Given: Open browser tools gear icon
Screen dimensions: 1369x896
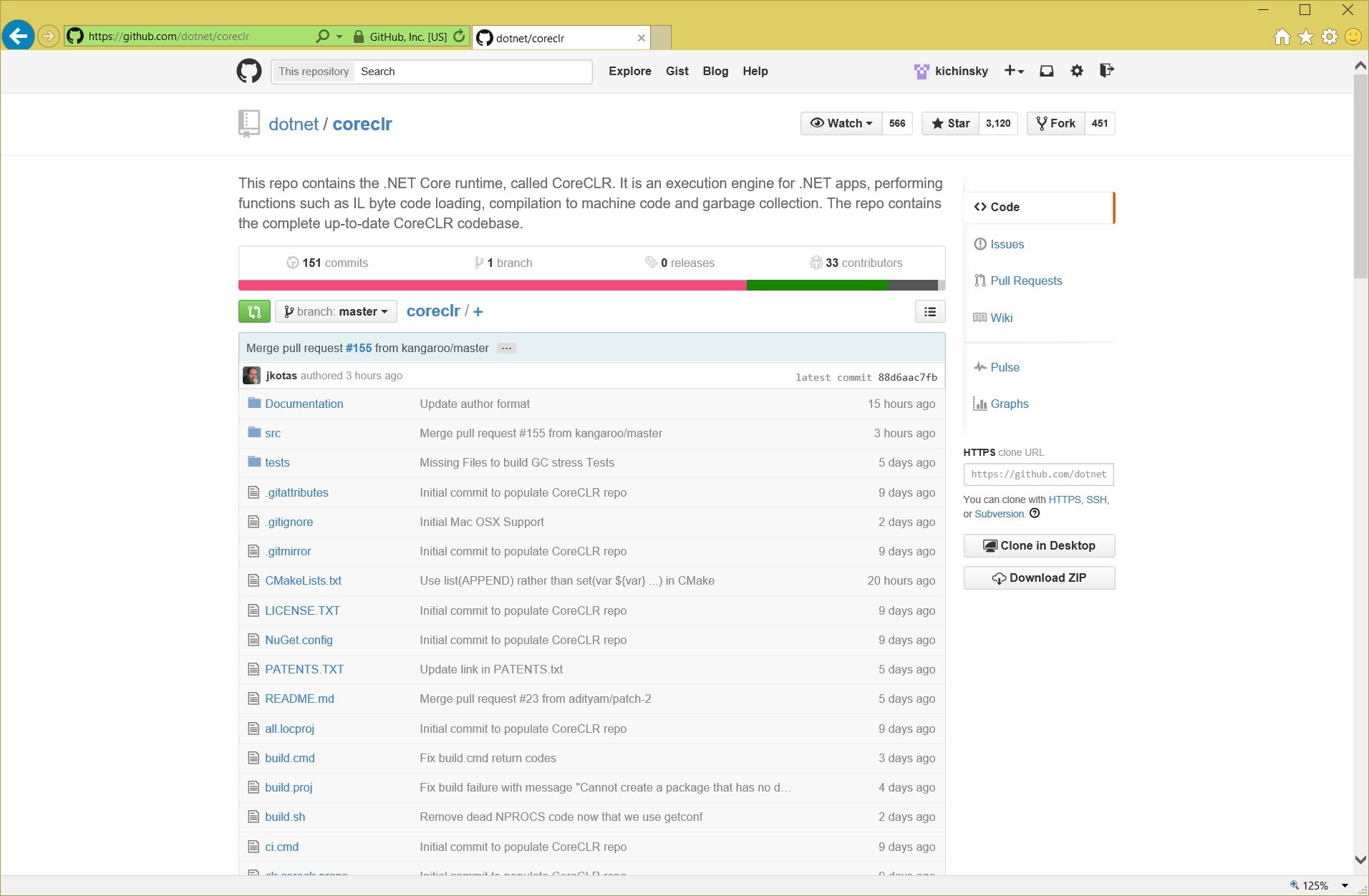Looking at the screenshot, I should click(1330, 36).
